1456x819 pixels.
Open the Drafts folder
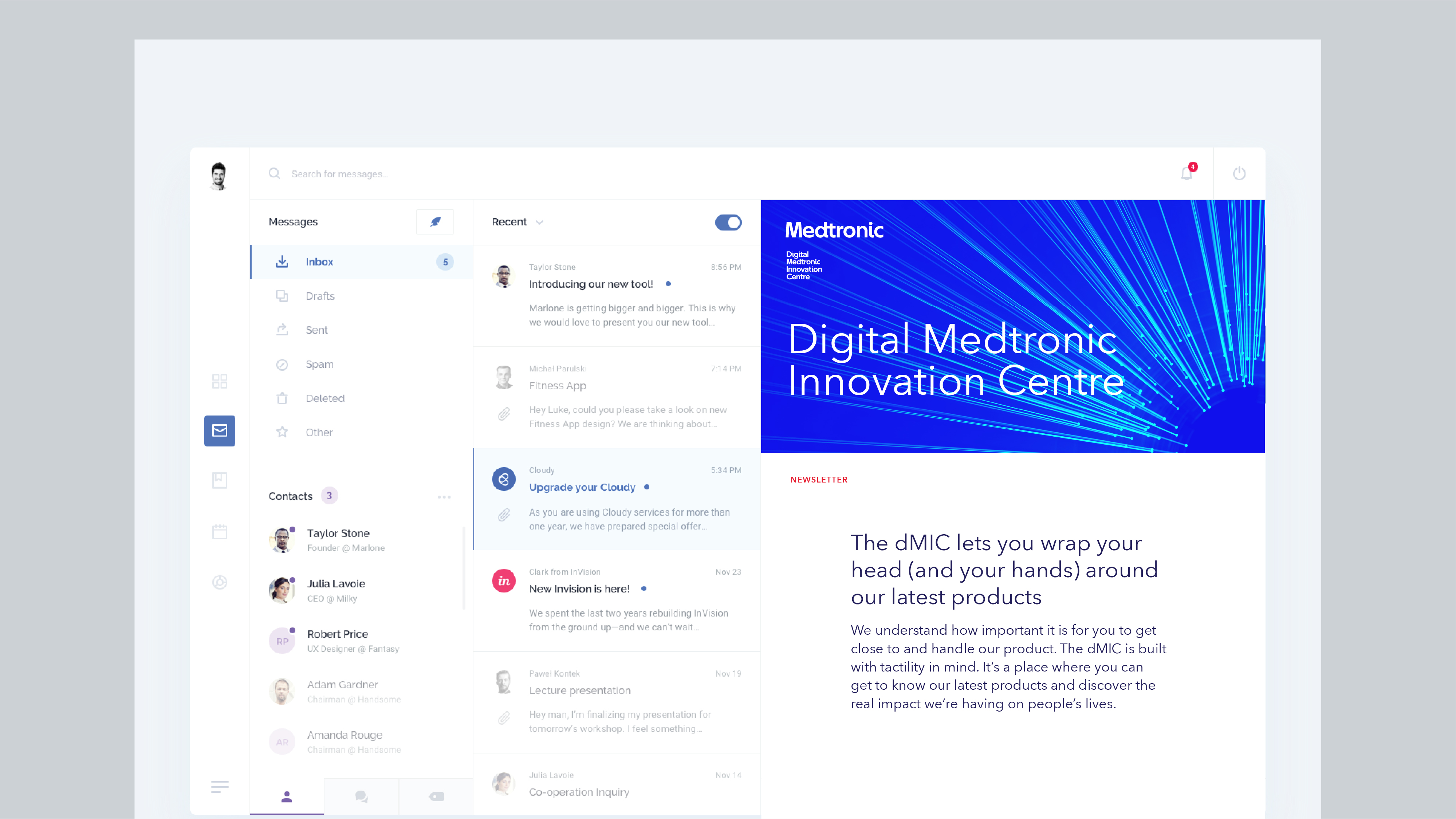[x=320, y=296]
